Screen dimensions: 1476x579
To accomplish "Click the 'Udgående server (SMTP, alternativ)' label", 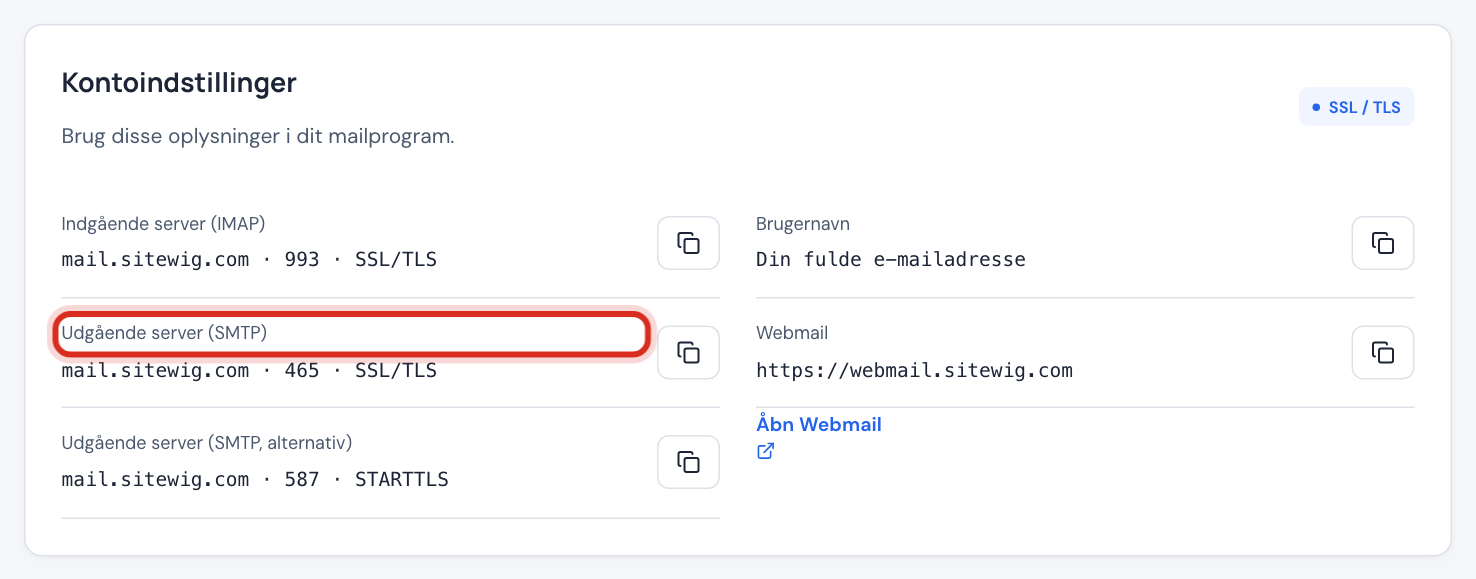I will (207, 442).
